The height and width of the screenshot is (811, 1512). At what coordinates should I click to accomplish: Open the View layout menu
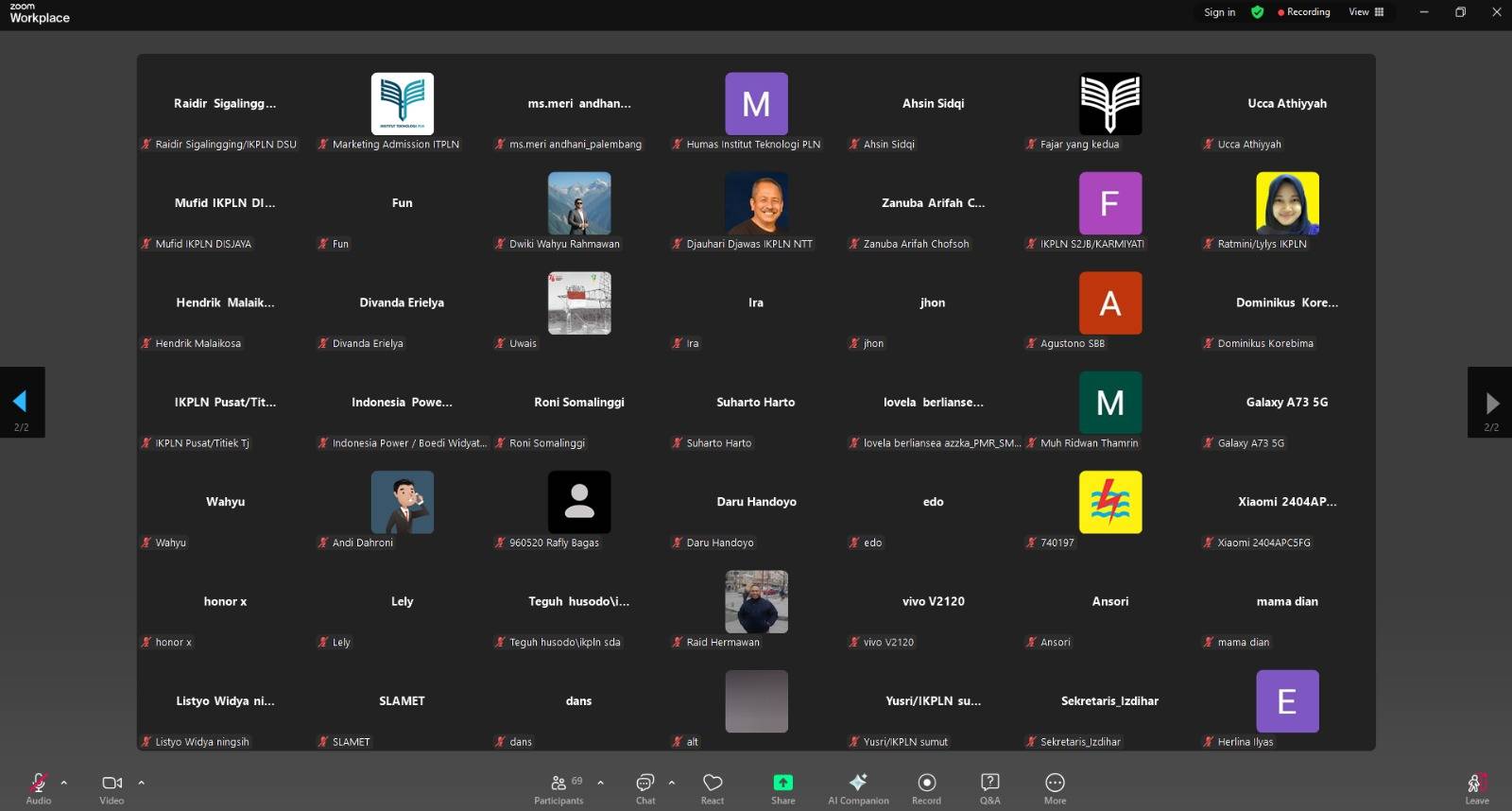(x=1366, y=12)
